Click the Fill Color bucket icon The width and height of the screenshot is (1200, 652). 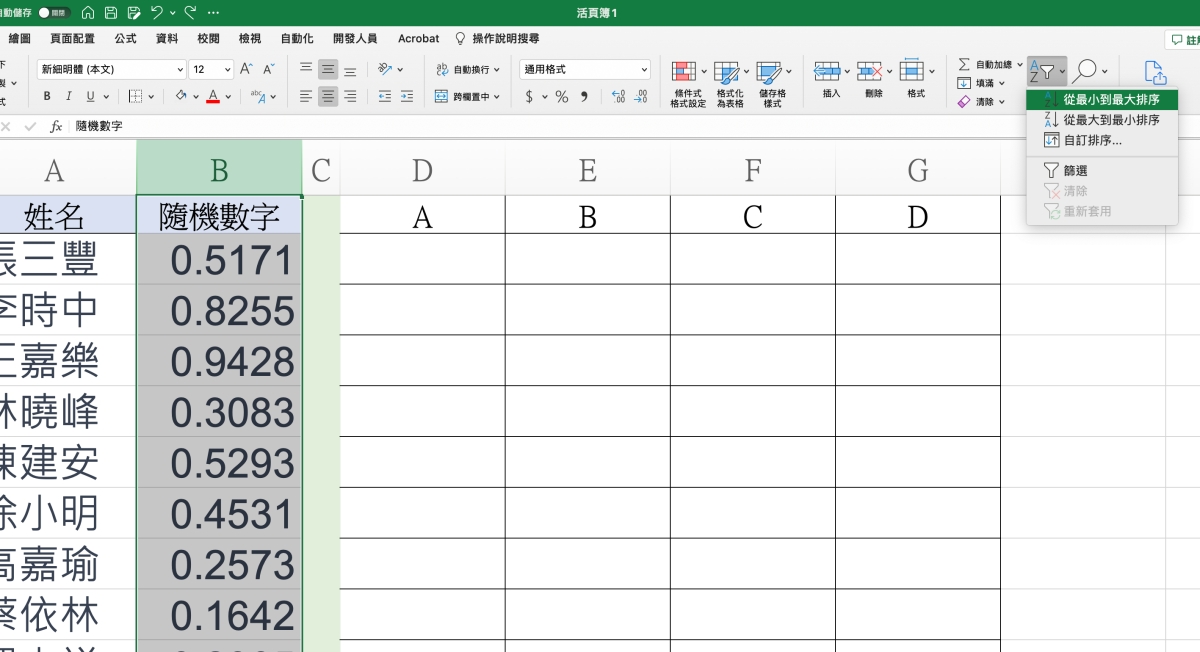click(x=181, y=96)
